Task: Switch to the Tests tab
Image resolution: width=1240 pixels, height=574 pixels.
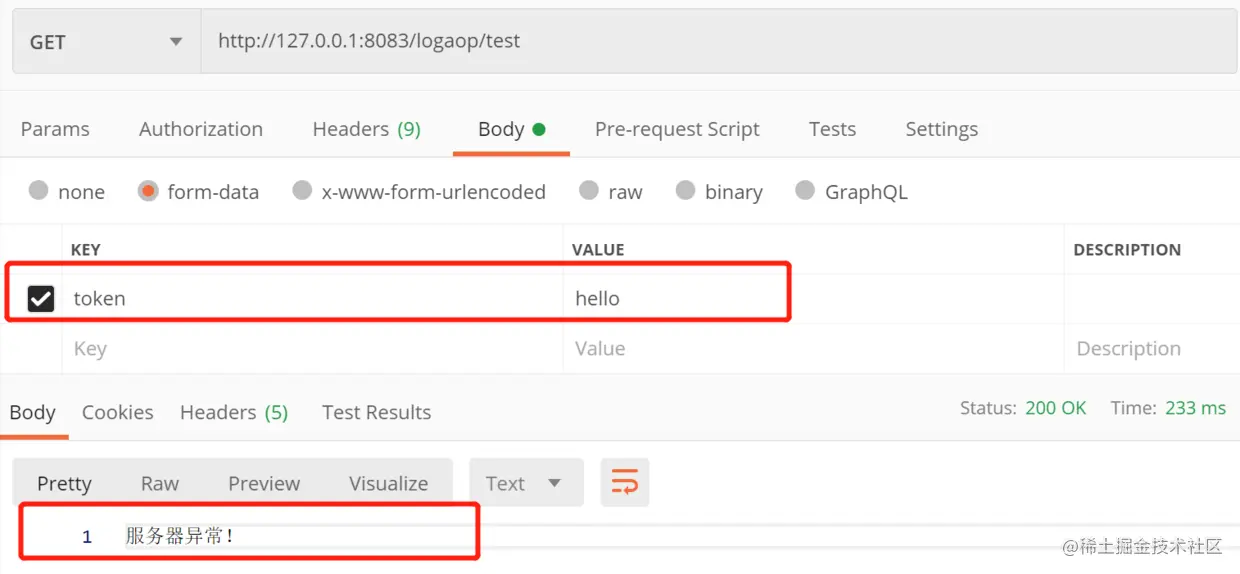Action: click(x=832, y=129)
